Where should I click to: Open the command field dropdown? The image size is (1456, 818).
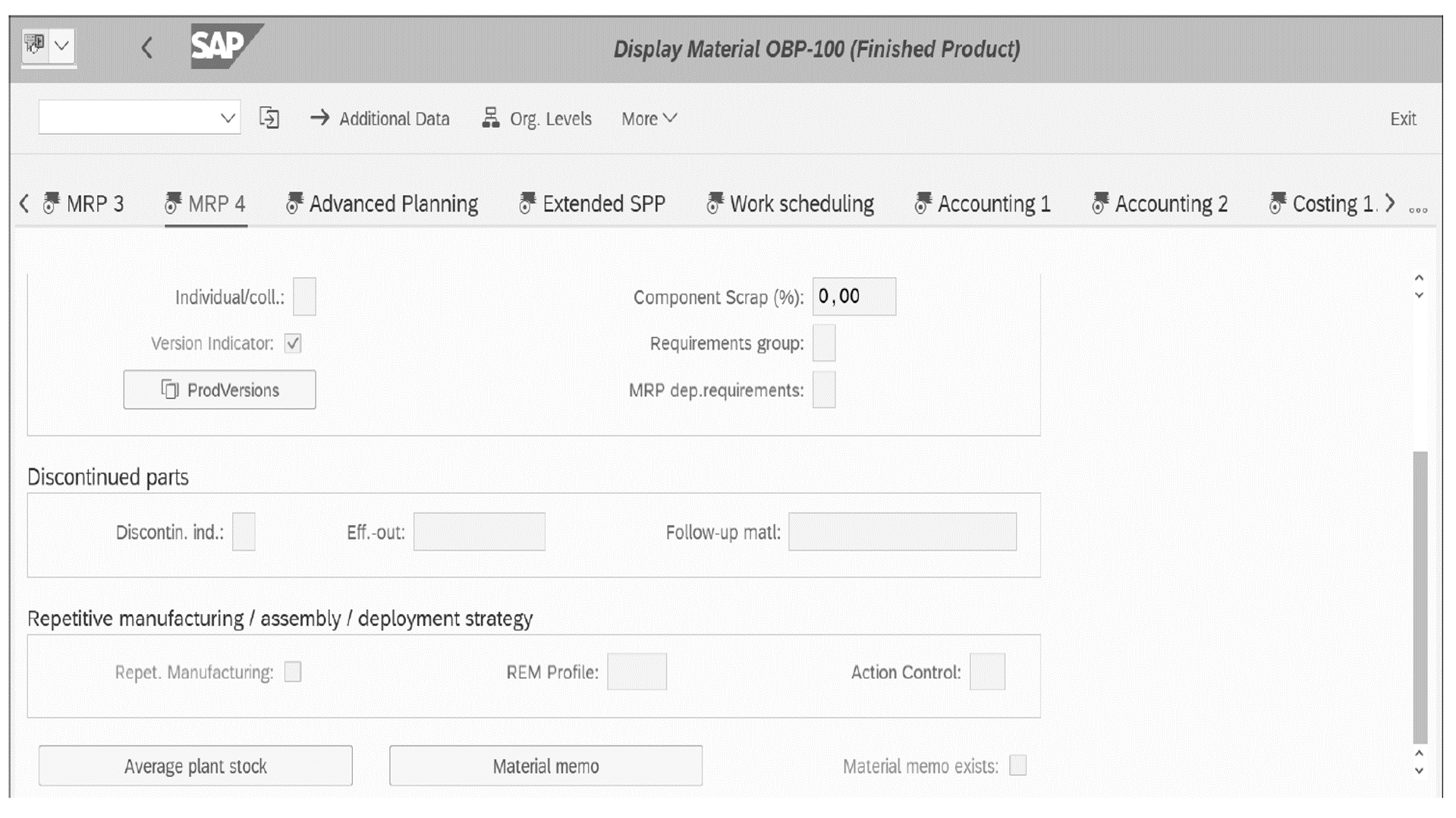point(228,118)
